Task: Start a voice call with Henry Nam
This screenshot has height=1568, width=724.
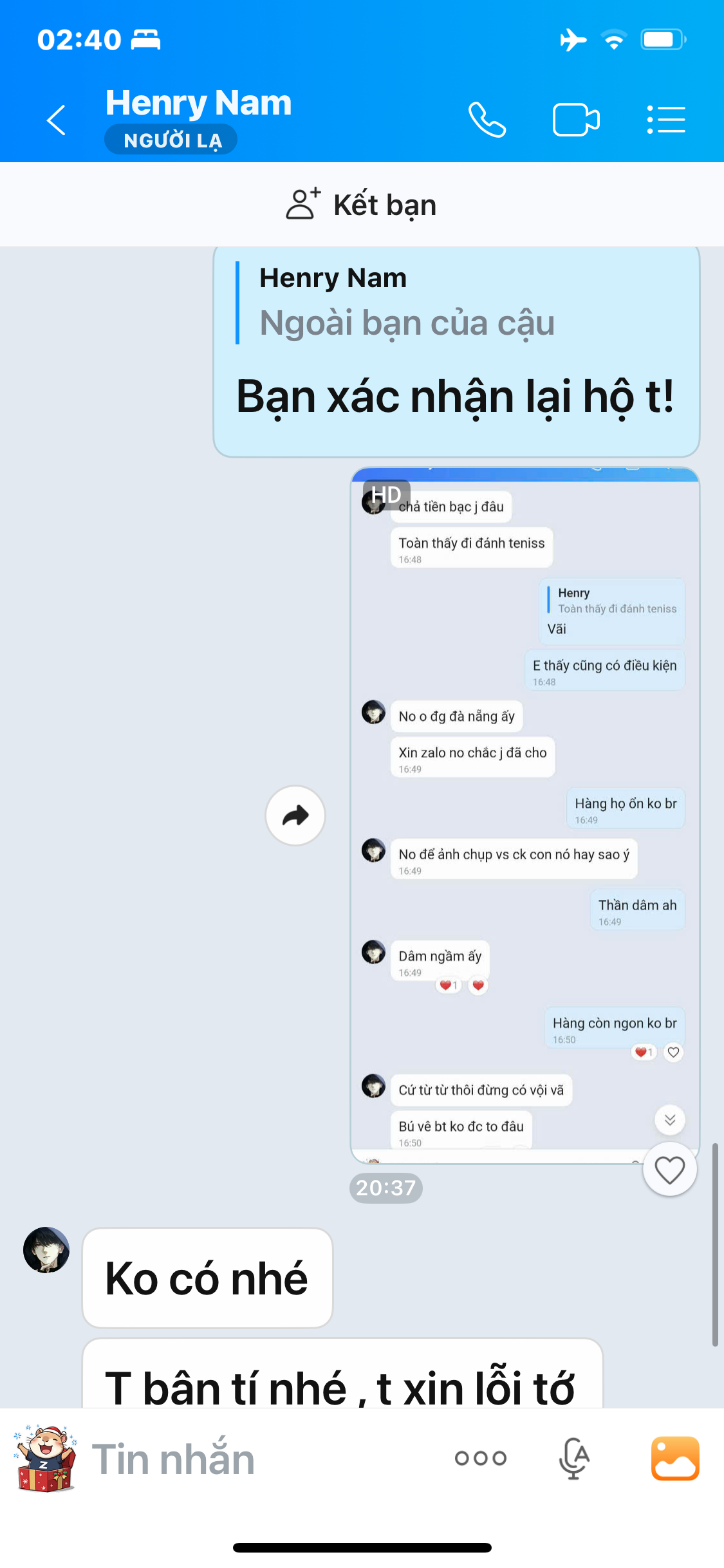Action: (487, 120)
